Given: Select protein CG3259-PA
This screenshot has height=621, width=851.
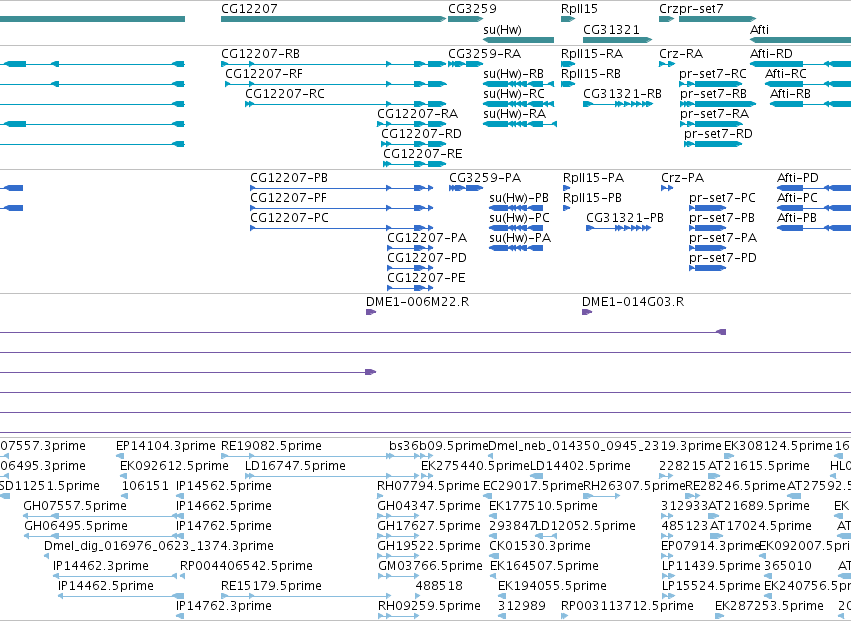Looking at the screenshot, I should click(466, 188).
